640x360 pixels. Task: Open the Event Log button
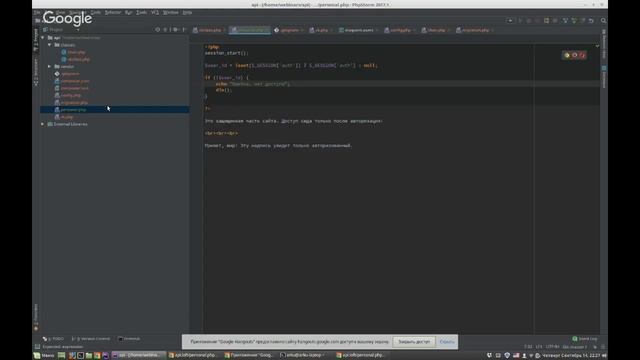pos(584,339)
